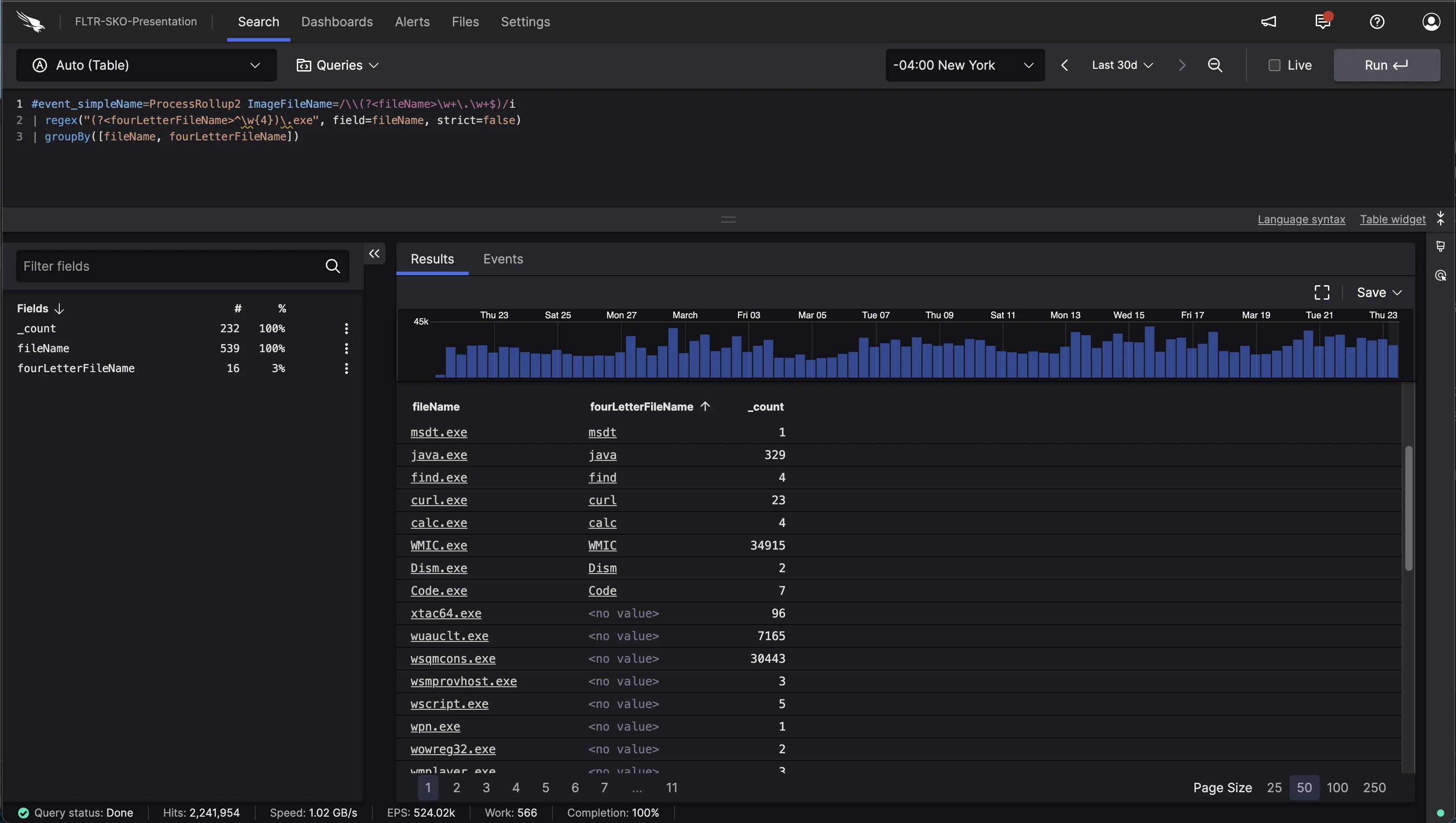1456x823 pixels.
Task: Run the query with Run button
Action: 1386,65
